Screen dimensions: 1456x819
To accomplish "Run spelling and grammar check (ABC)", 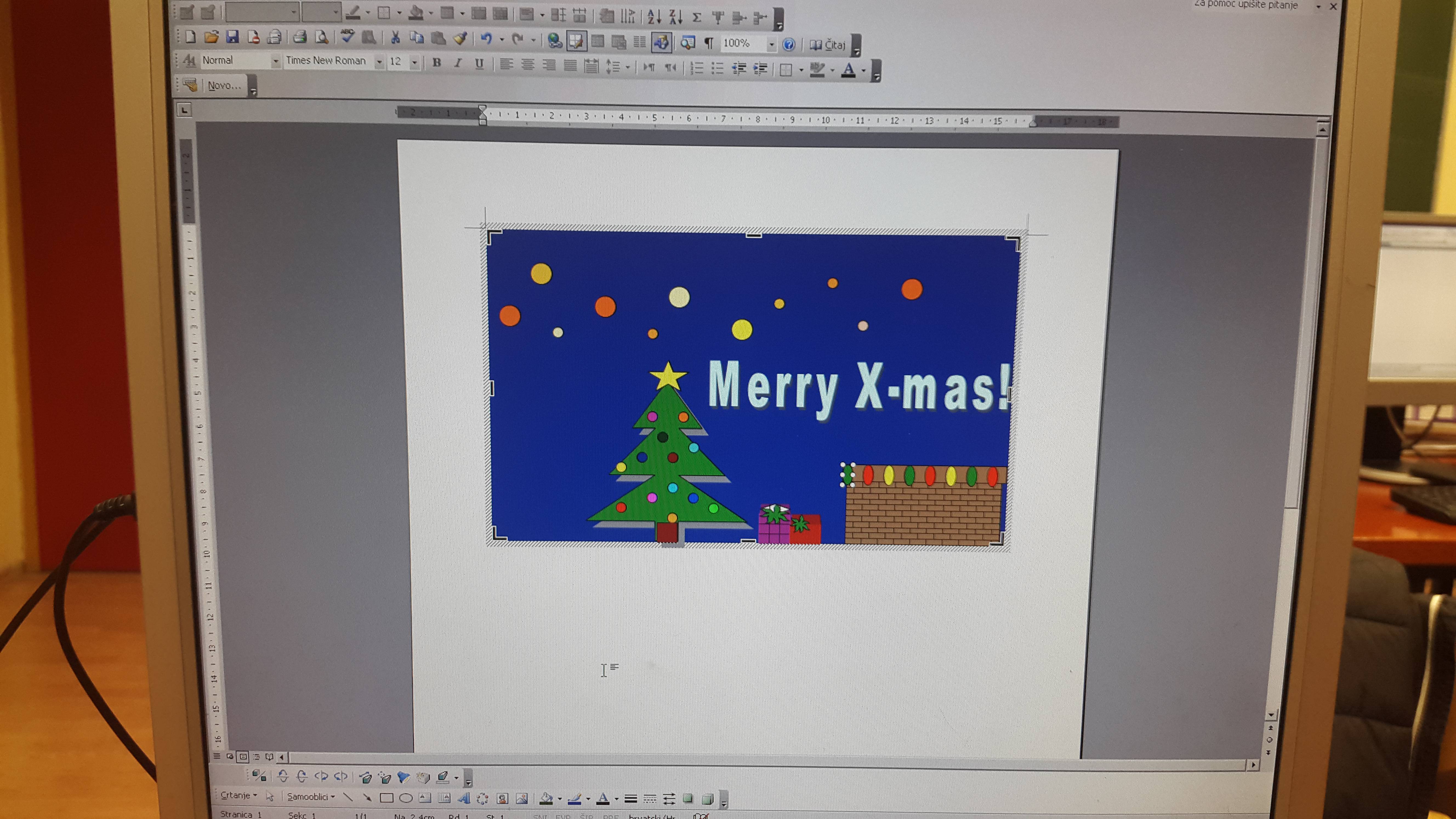I will (x=347, y=37).
